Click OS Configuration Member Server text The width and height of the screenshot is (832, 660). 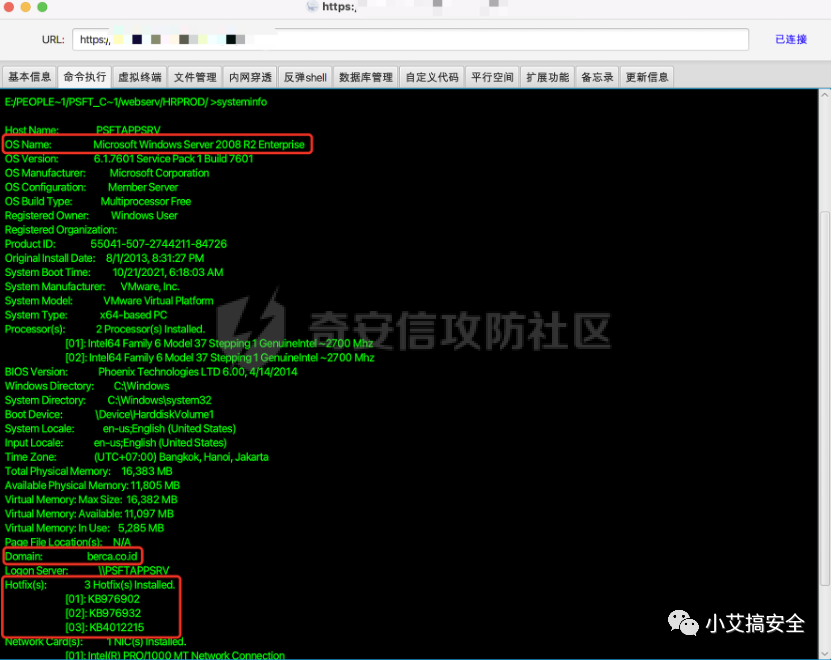click(x=143, y=187)
